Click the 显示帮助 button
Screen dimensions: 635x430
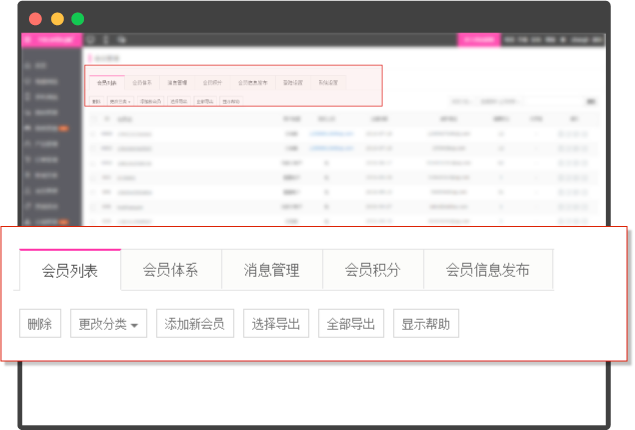coord(426,324)
